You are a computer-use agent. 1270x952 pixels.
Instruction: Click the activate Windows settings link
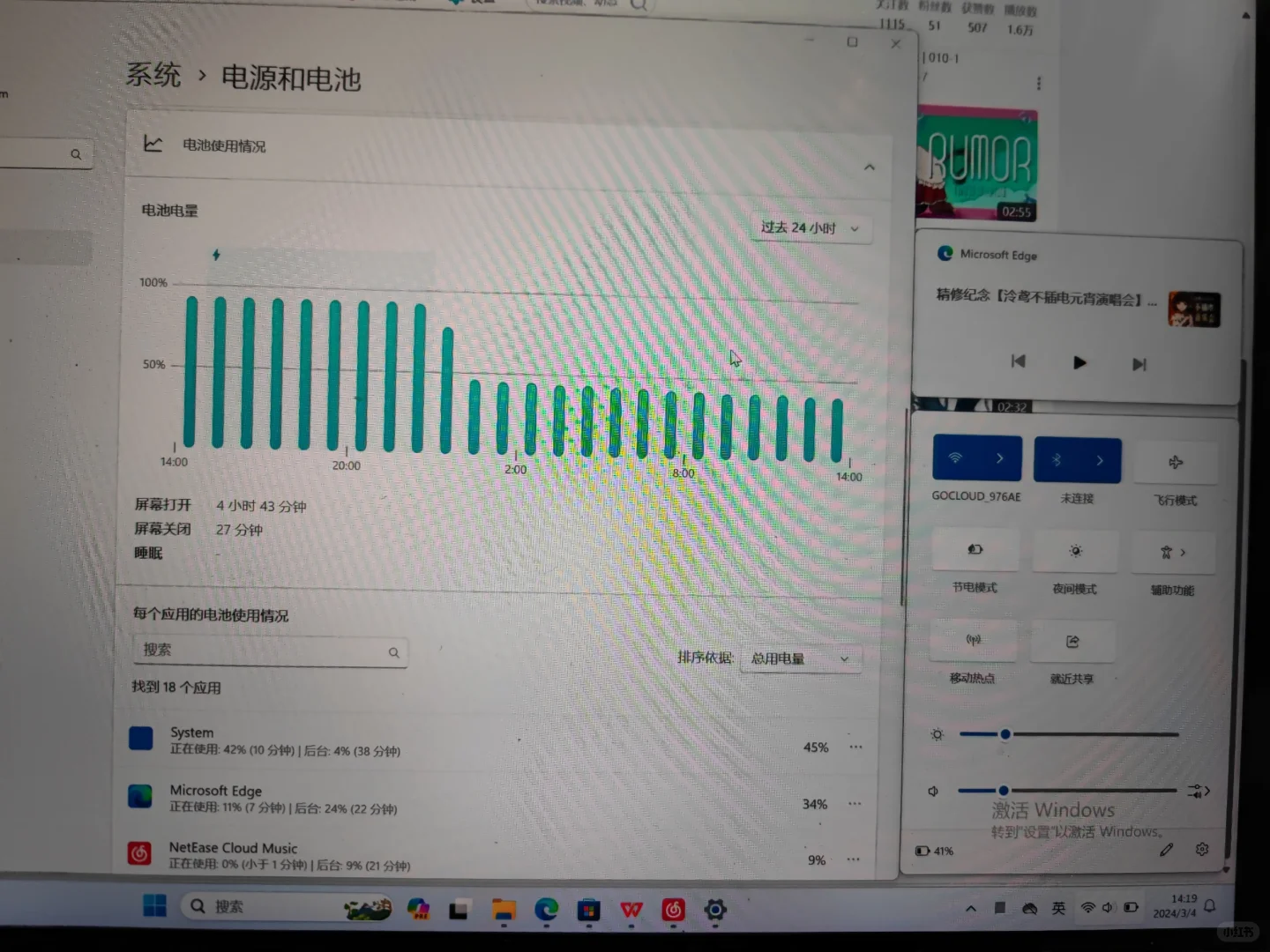[x=1074, y=831]
